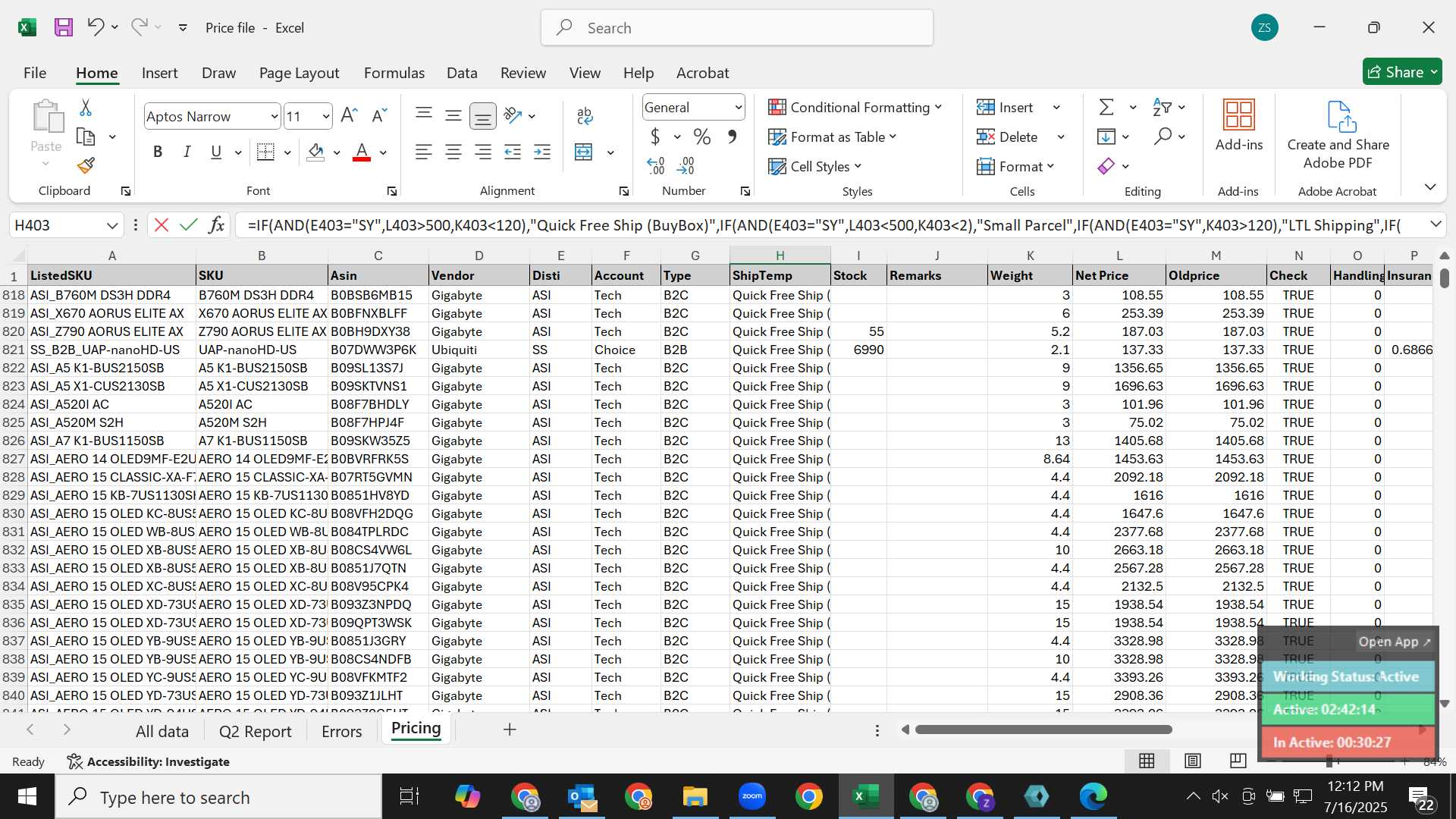Click the Search box in title bar

[737, 28]
